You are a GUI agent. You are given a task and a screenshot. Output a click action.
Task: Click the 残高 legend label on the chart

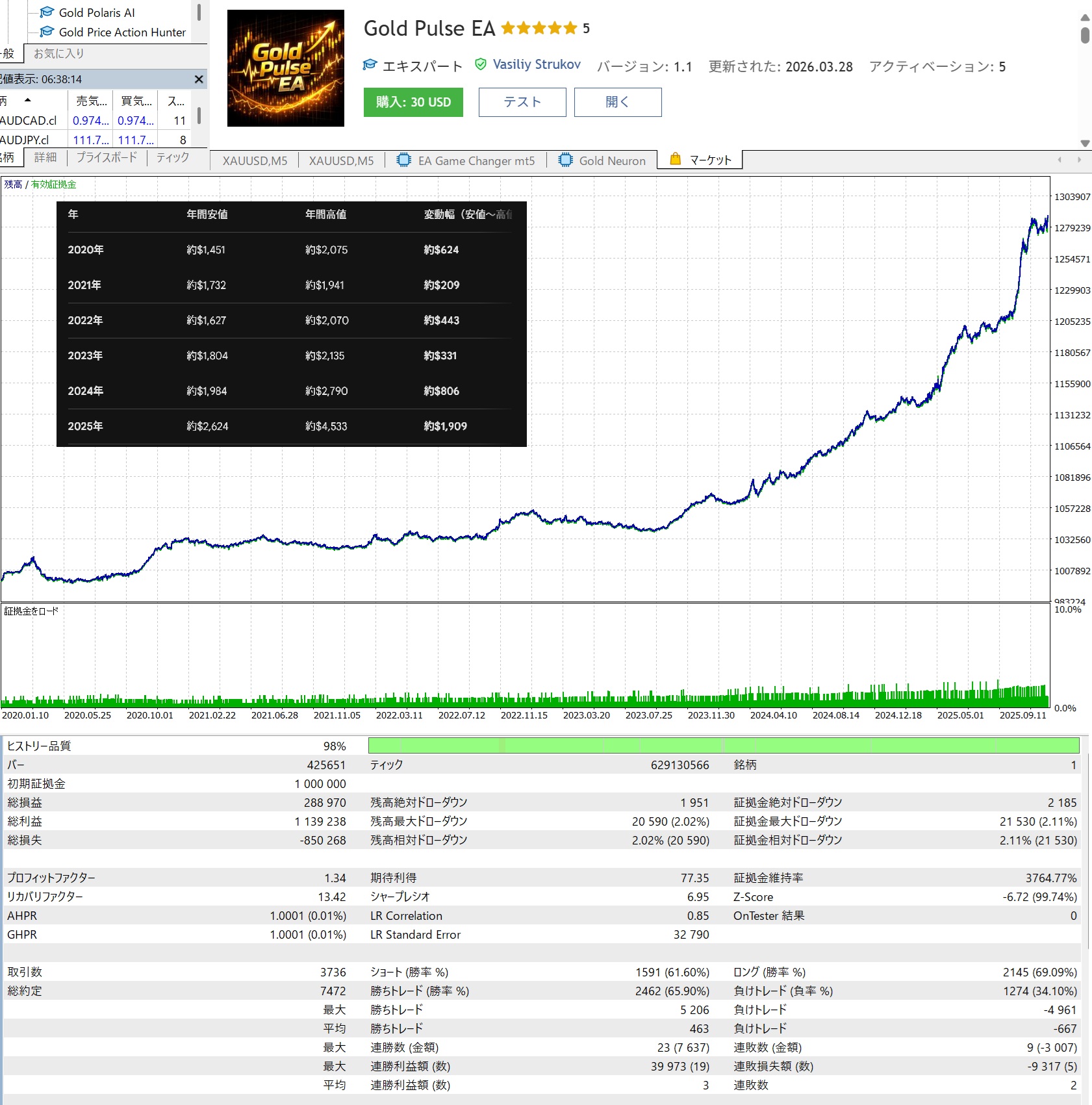pyautogui.click(x=13, y=184)
